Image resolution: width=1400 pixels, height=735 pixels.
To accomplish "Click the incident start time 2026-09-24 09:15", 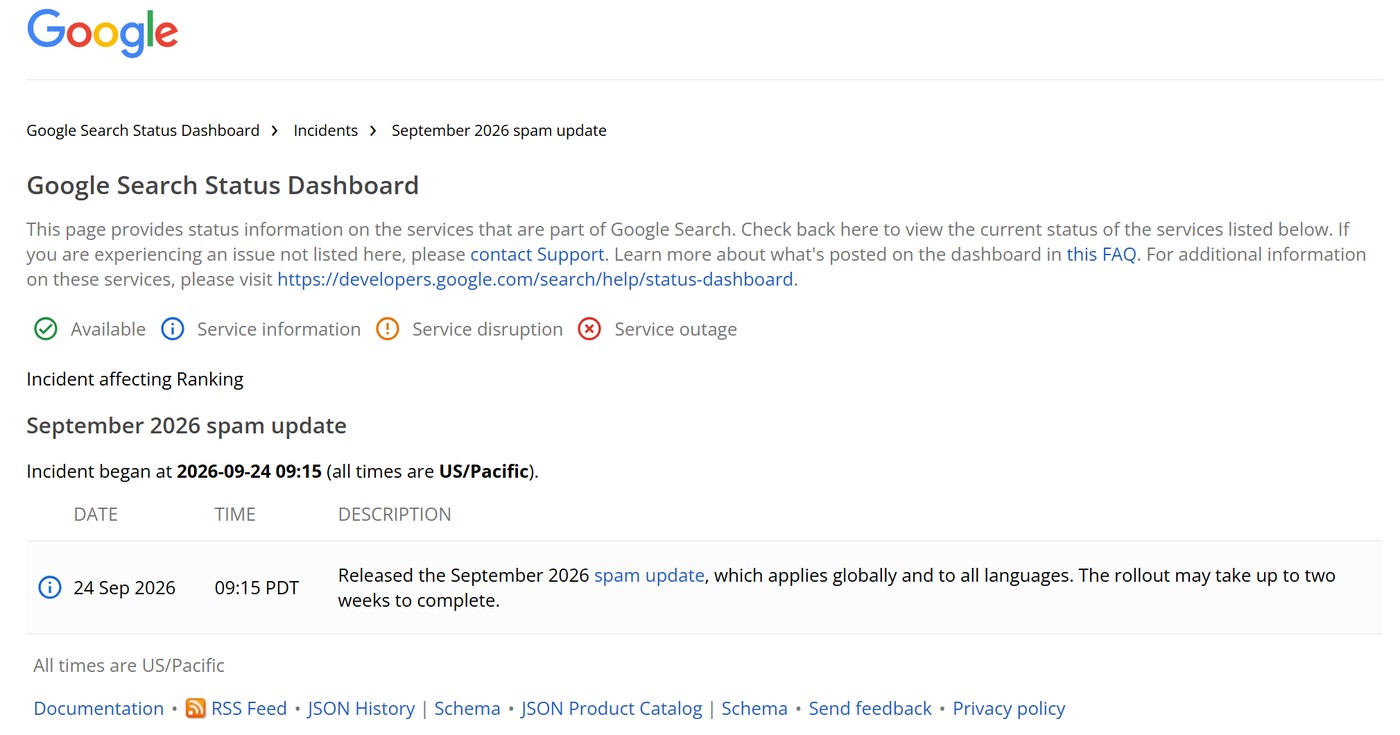I will coord(249,471).
